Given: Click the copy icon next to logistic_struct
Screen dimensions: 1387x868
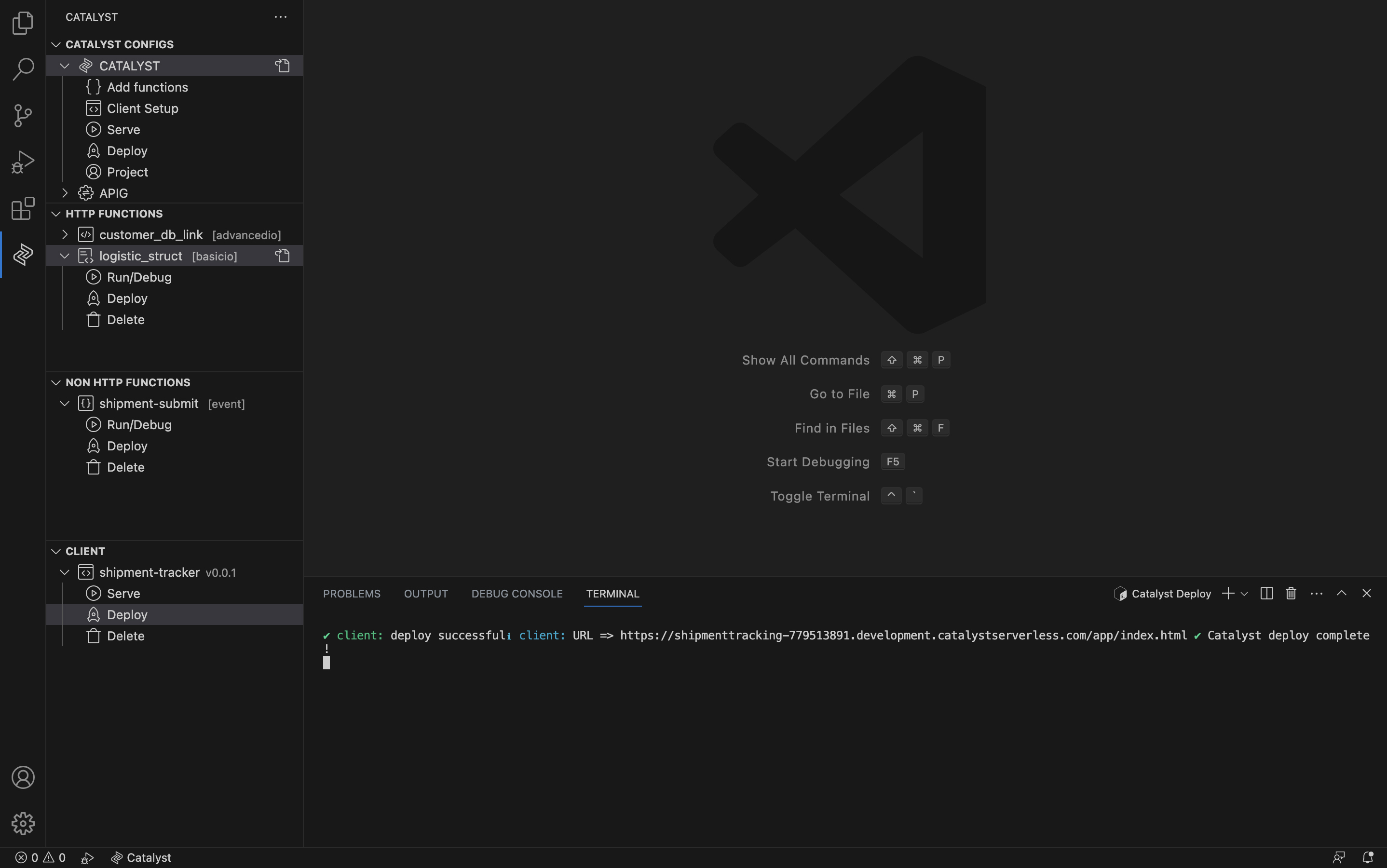Looking at the screenshot, I should click(x=283, y=255).
